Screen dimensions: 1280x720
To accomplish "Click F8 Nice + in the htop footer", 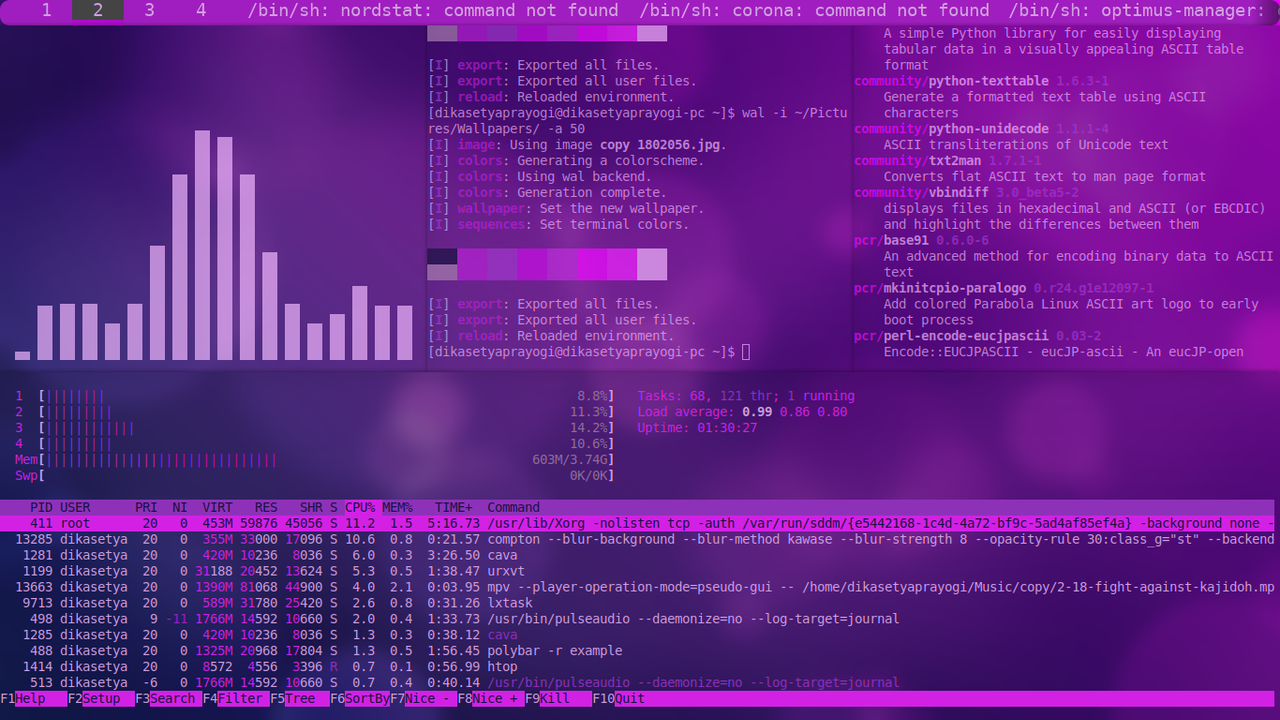I will tap(490, 699).
